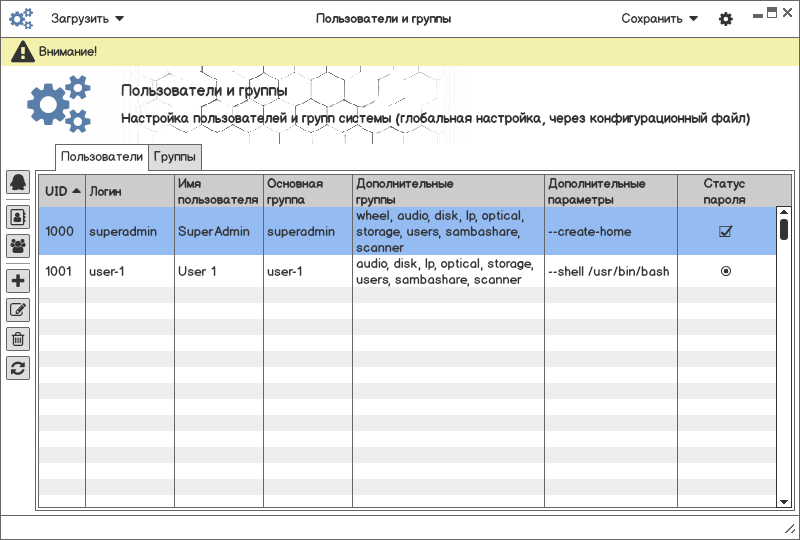This screenshot has width=800, height=540.
Task: Toggle superadmin password status checkbox
Action: [x=726, y=232]
